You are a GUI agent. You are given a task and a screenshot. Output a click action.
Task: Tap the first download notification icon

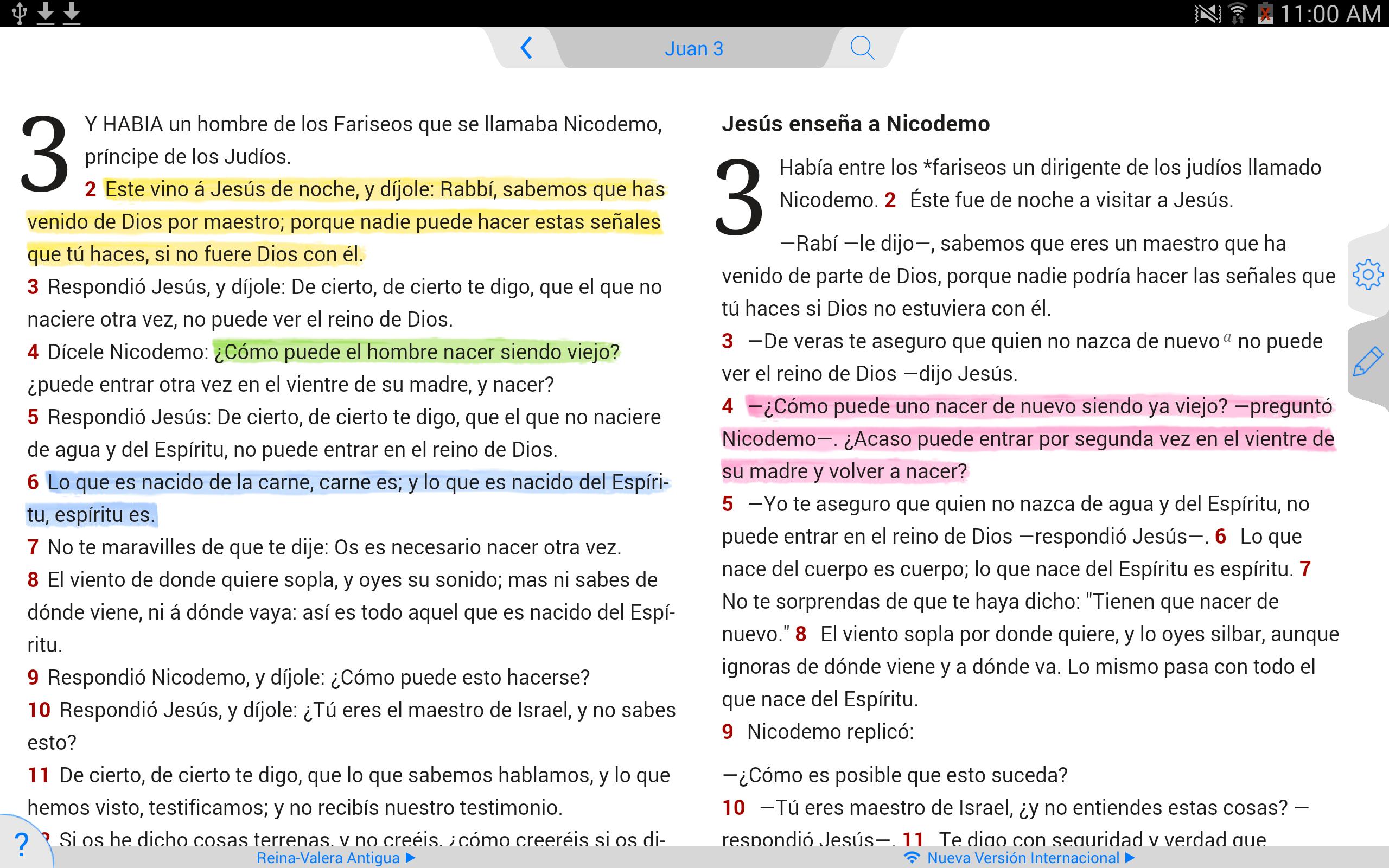[46, 13]
